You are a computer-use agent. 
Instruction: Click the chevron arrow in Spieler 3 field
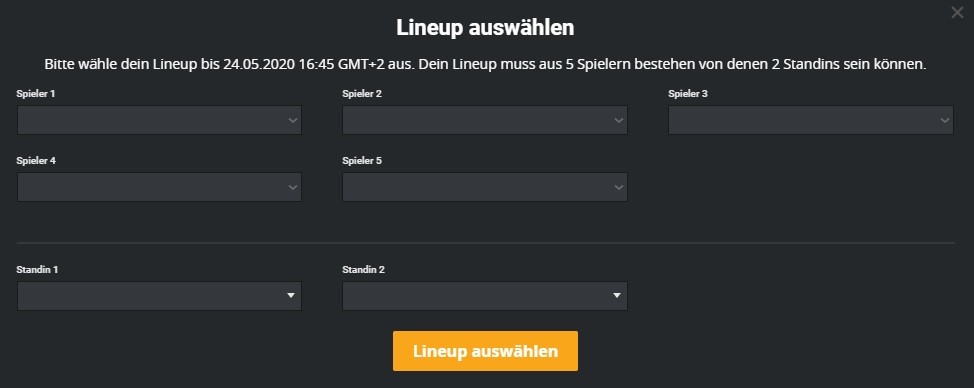[x=945, y=120]
